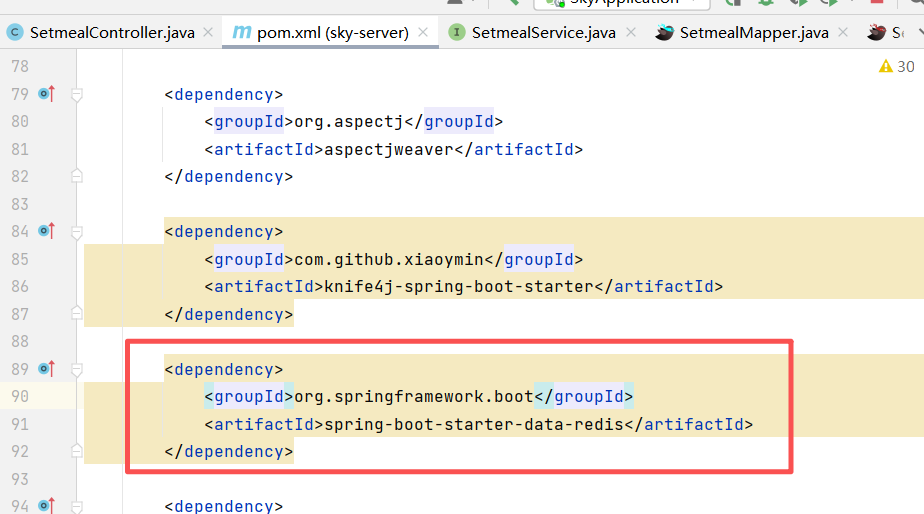This screenshot has height=514, width=924.
Task: Collapse the fold marker at line 92
Action: pos(77,450)
